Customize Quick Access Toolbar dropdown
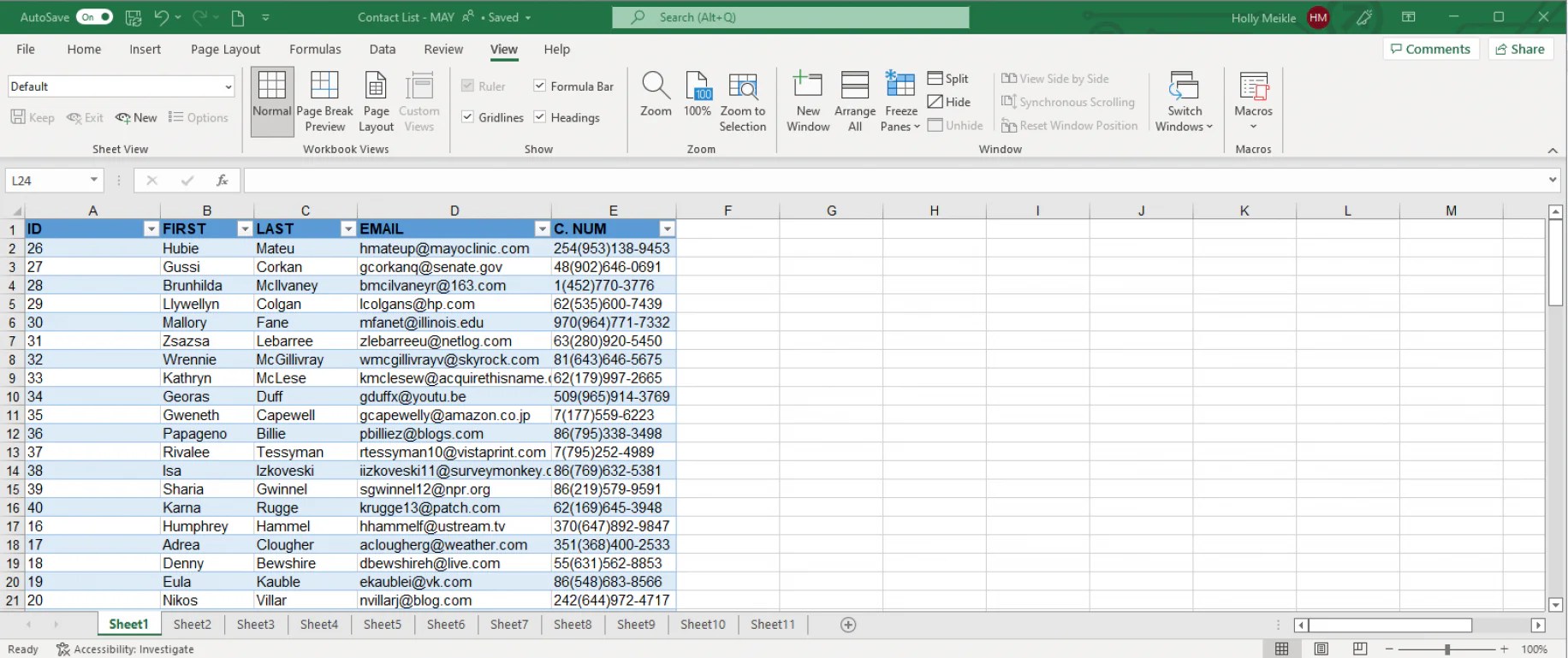 coord(265,17)
